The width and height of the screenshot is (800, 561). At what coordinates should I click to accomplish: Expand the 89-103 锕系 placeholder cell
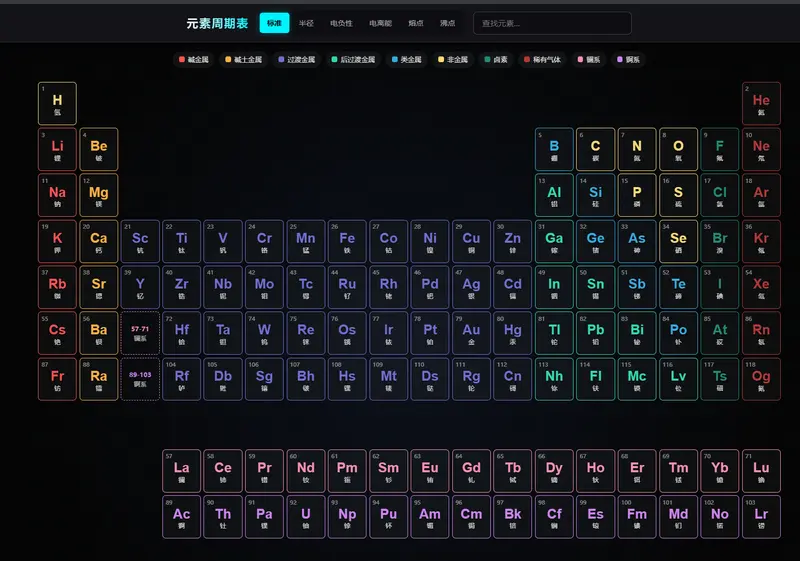(140, 379)
